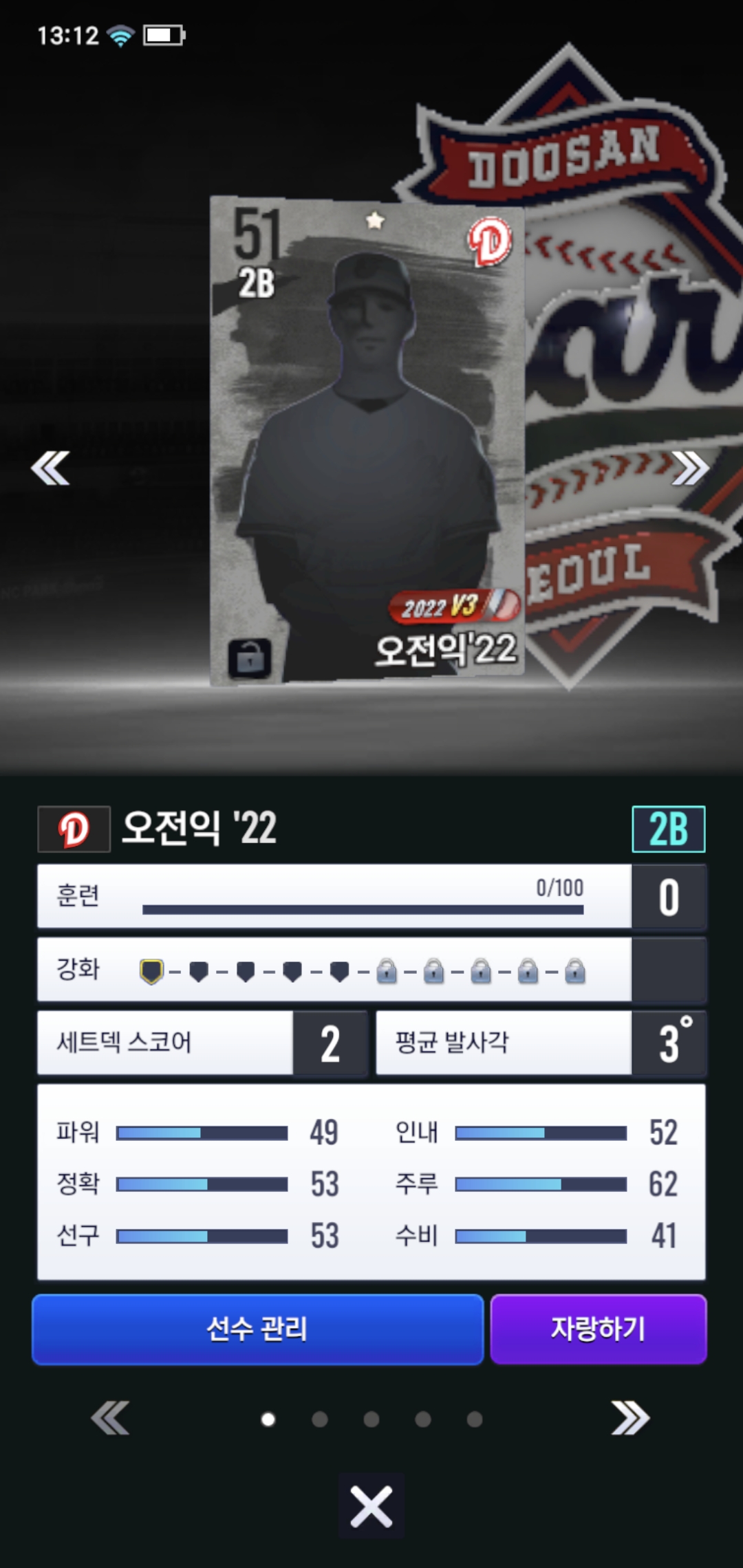The height and width of the screenshot is (1568, 743).
Task: Open 선수 관리 player management
Action: (258, 1329)
